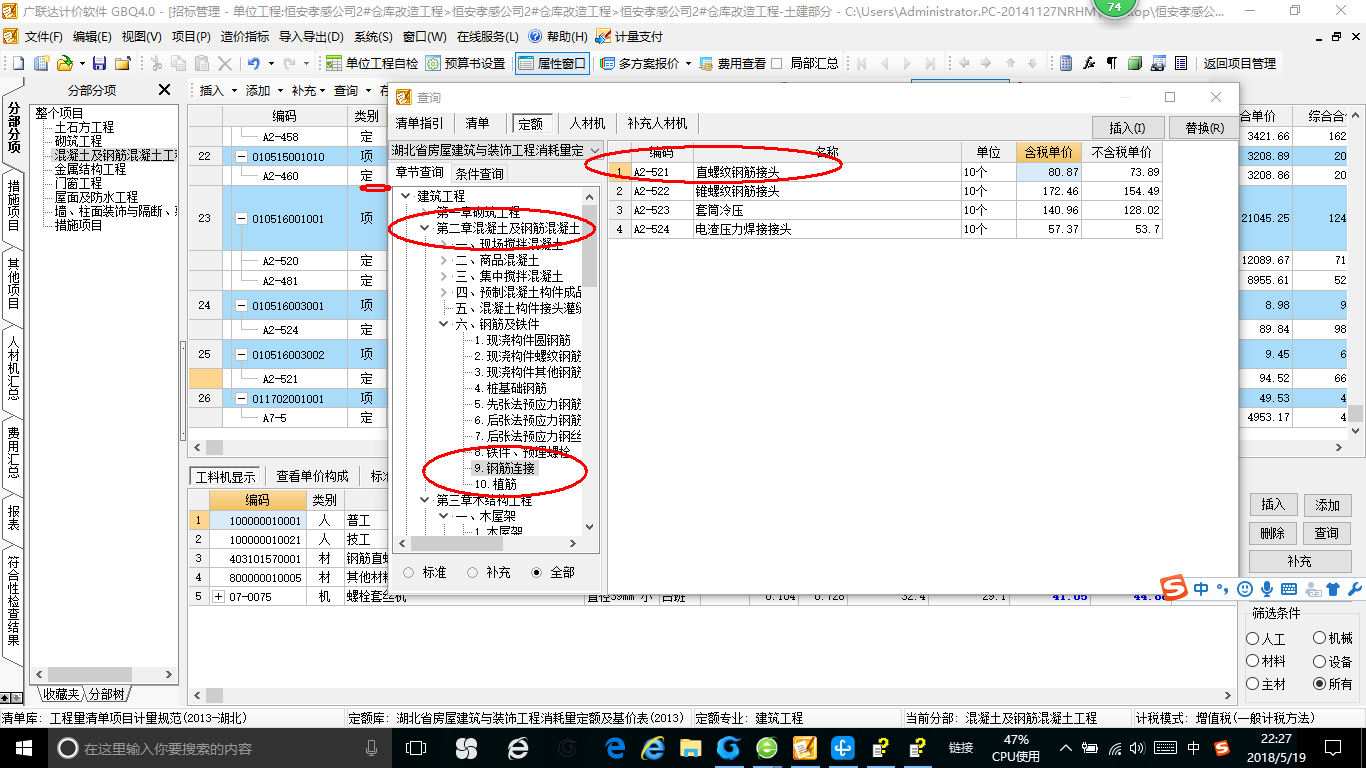Switch to 条件查询 tab

click(x=480, y=174)
